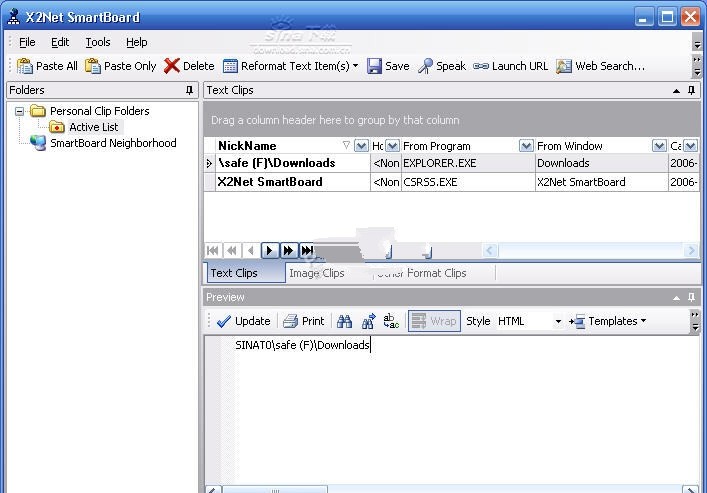
Task: Switch to the Text Clips tab
Action: pos(246,273)
